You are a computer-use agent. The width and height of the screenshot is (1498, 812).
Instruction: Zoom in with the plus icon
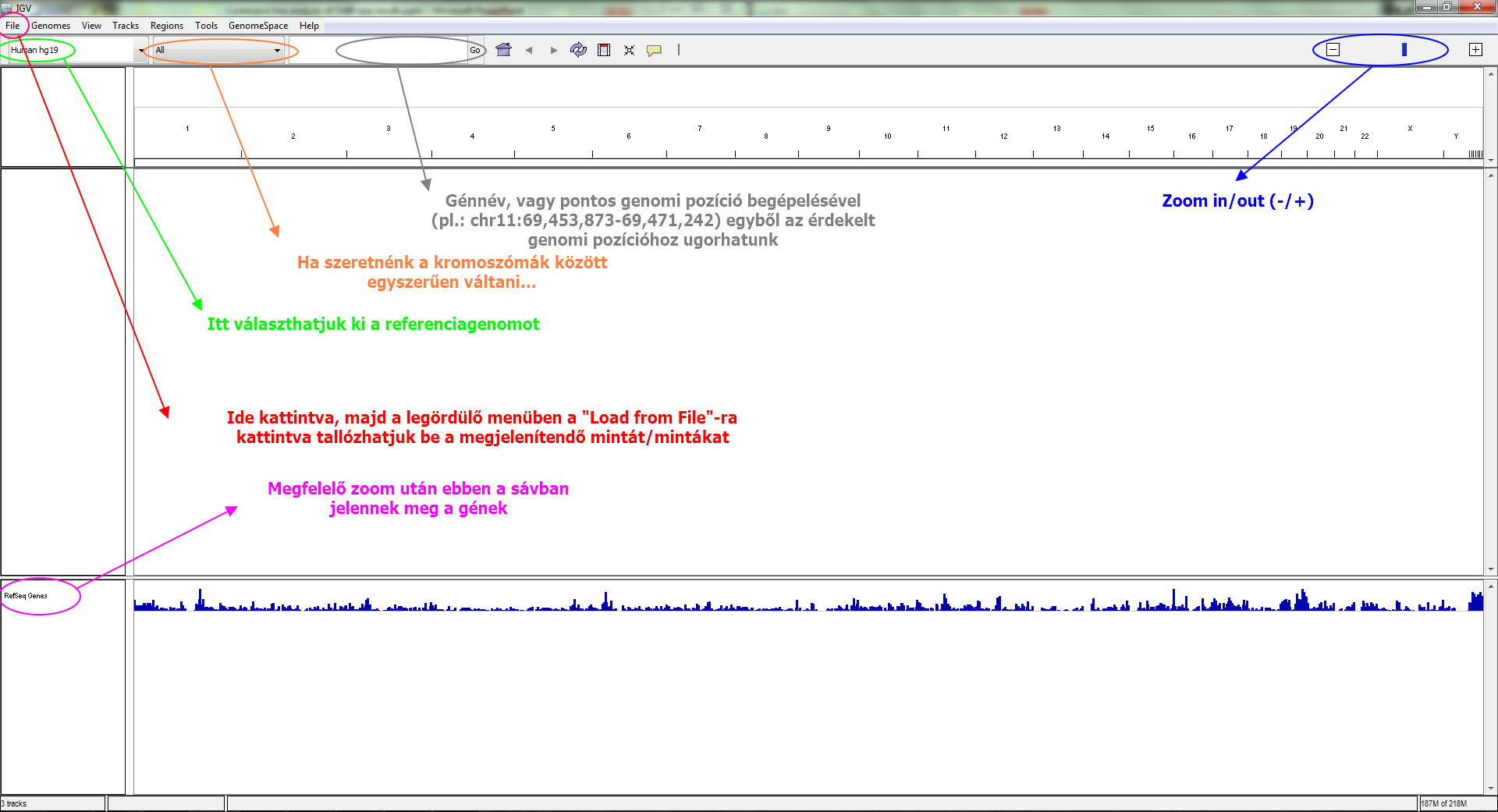[x=1475, y=50]
